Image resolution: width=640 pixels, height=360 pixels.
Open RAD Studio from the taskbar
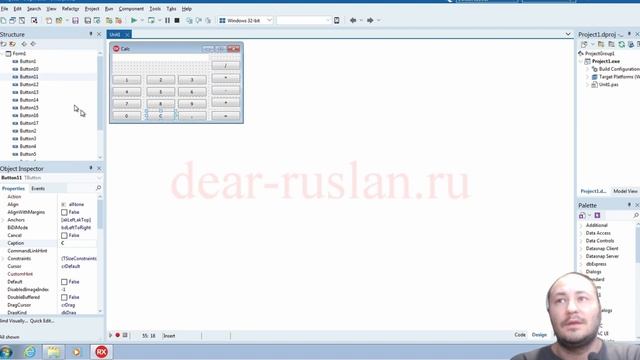101,352
